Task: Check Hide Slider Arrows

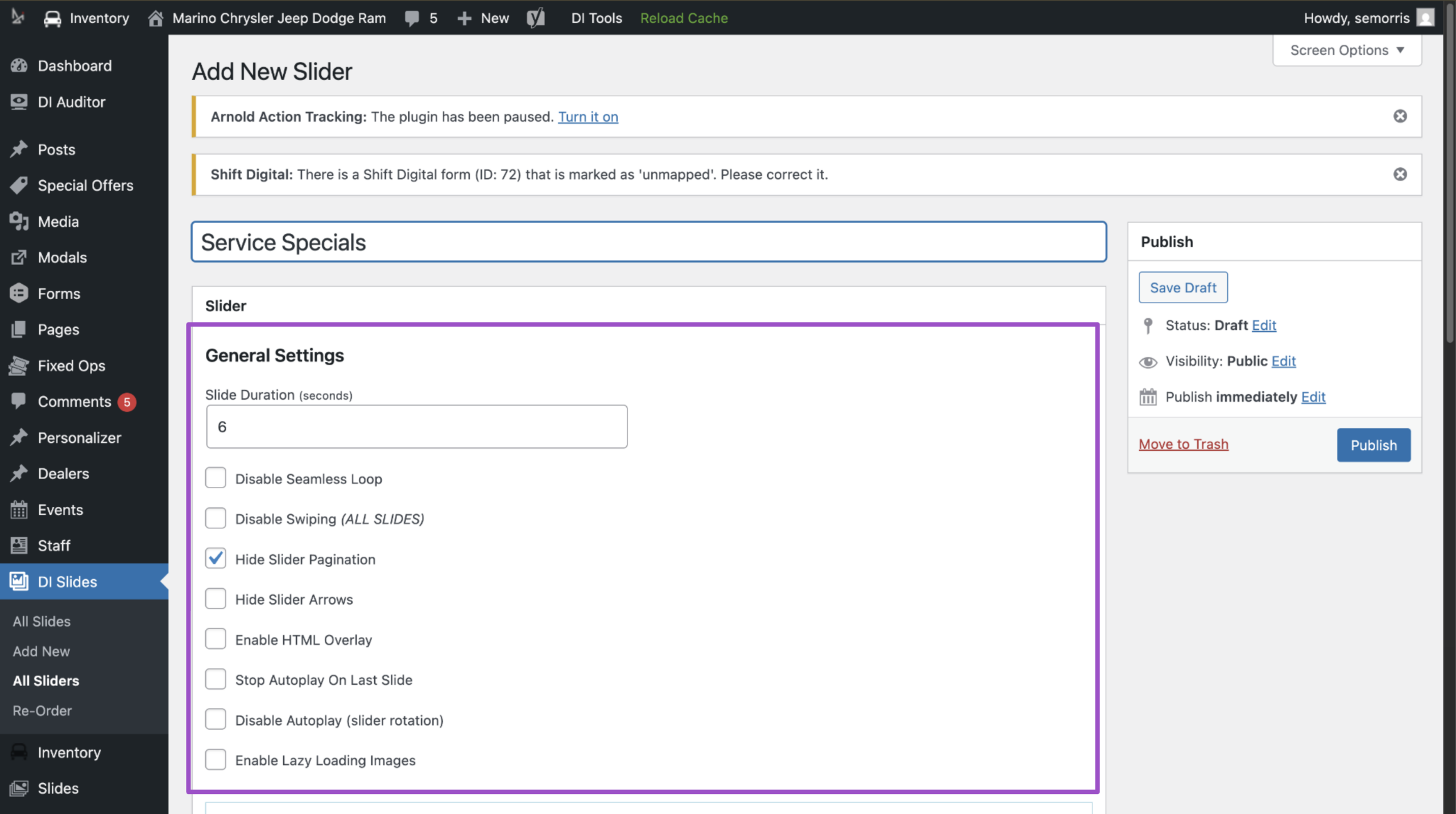Action: pyautogui.click(x=216, y=598)
